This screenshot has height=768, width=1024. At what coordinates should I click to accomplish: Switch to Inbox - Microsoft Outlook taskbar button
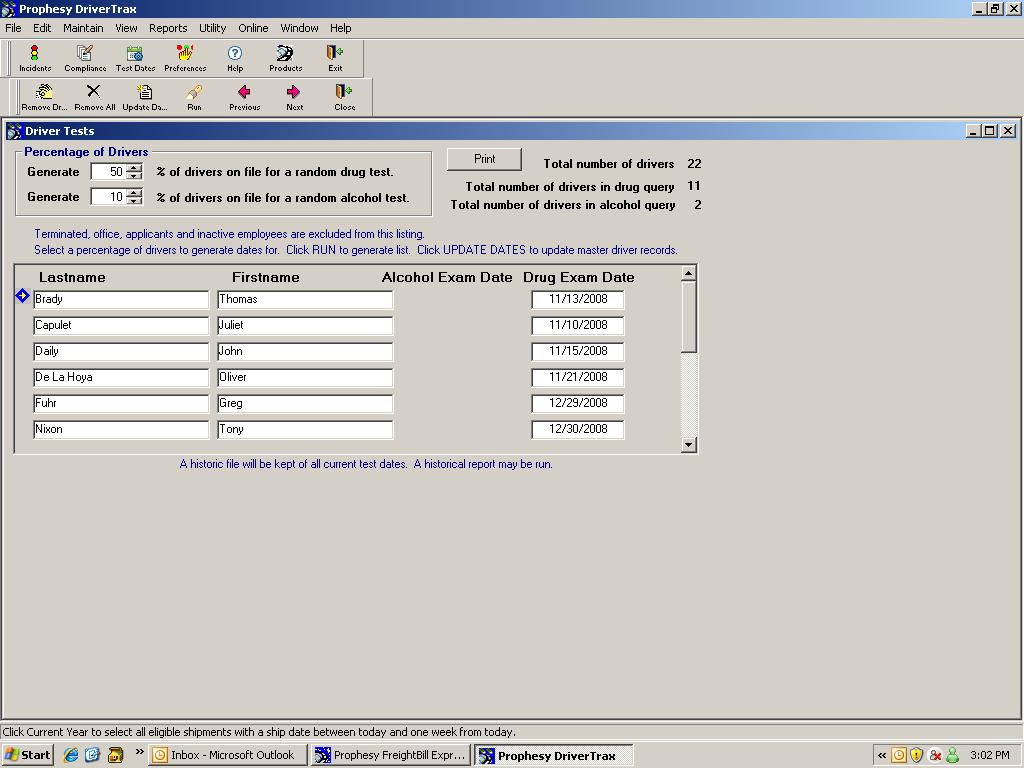(227, 755)
